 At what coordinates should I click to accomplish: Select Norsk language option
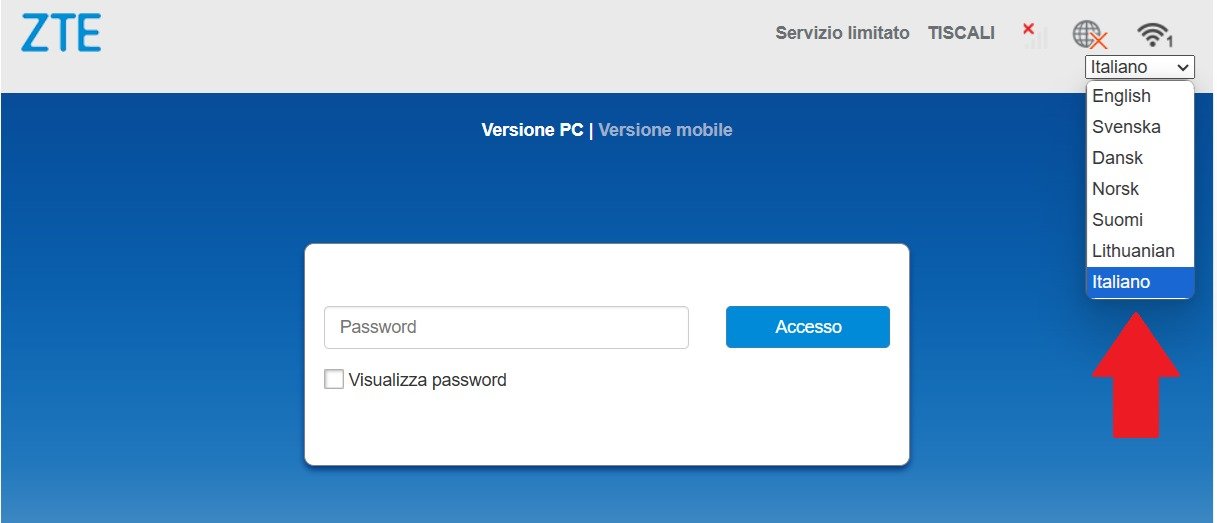[1115, 189]
